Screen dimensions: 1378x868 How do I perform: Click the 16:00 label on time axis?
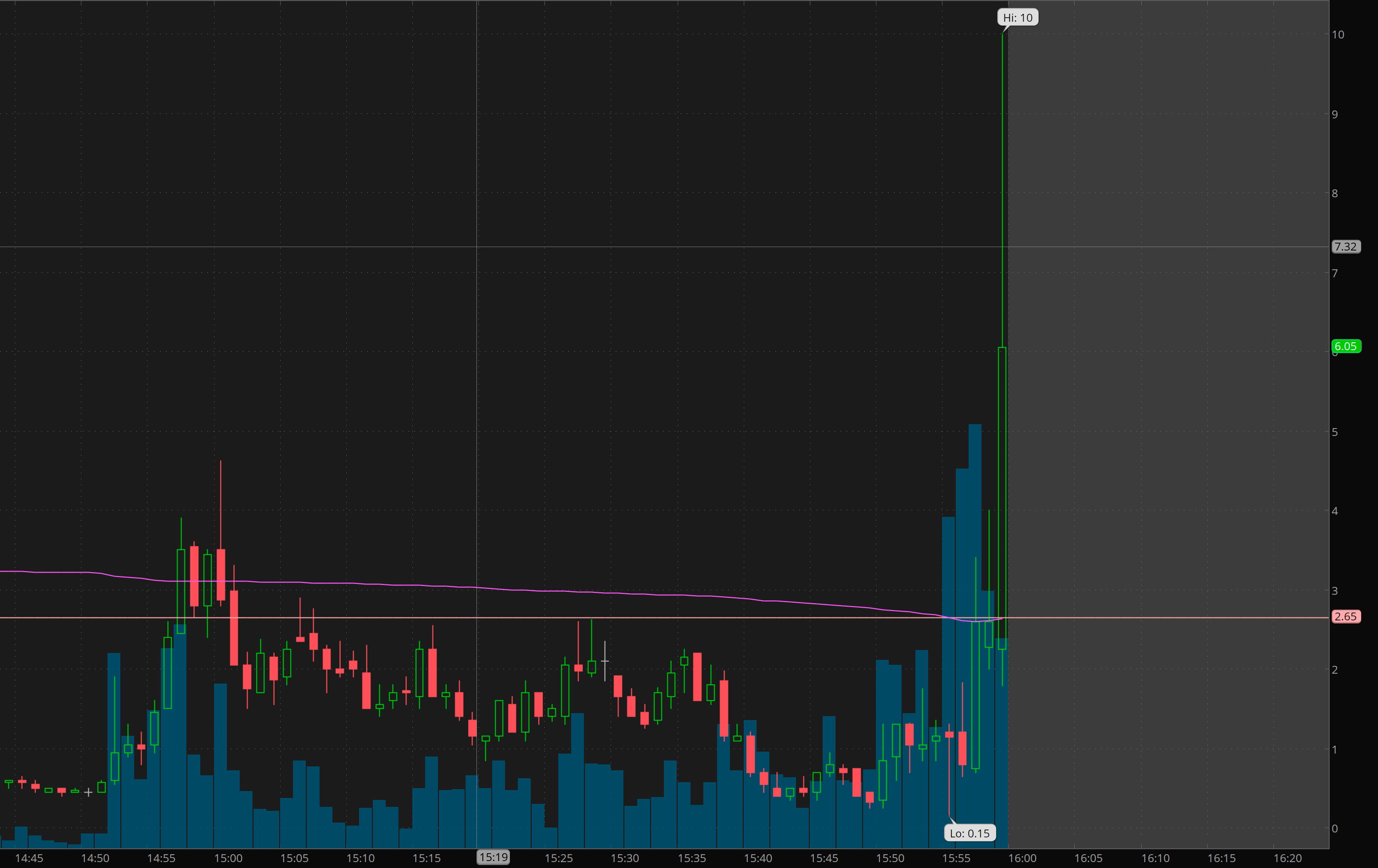[x=1022, y=858]
